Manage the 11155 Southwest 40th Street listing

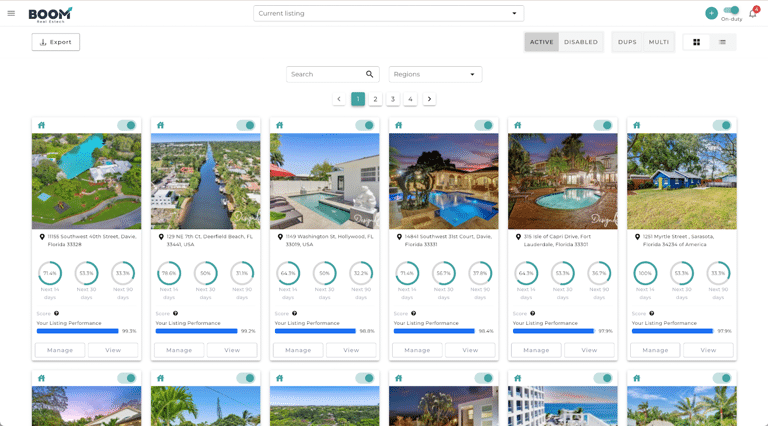pyautogui.click(x=60, y=350)
